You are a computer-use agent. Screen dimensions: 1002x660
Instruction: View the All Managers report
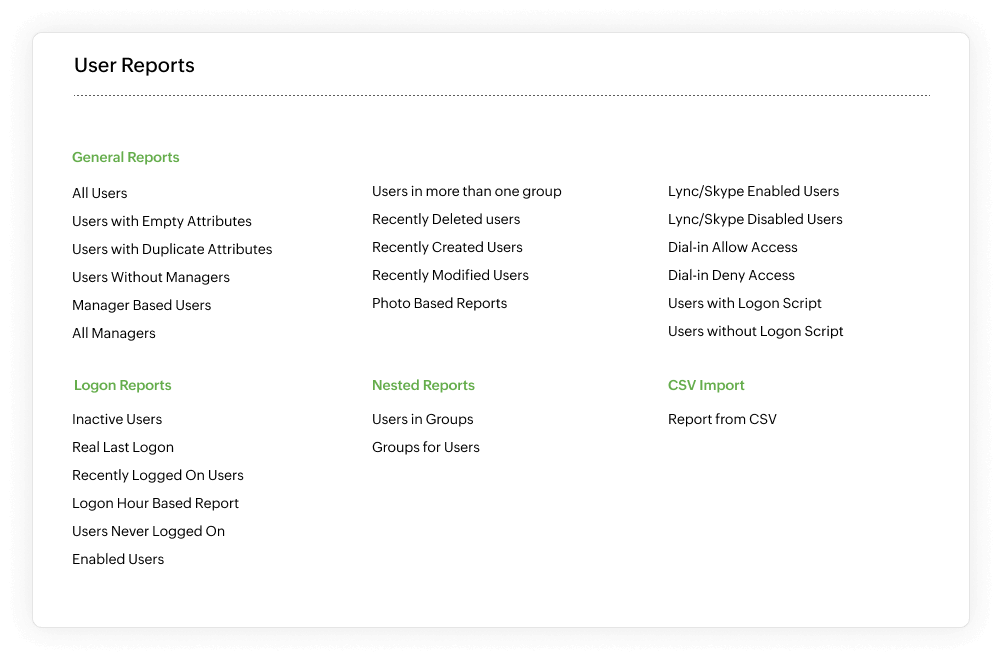[113, 333]
